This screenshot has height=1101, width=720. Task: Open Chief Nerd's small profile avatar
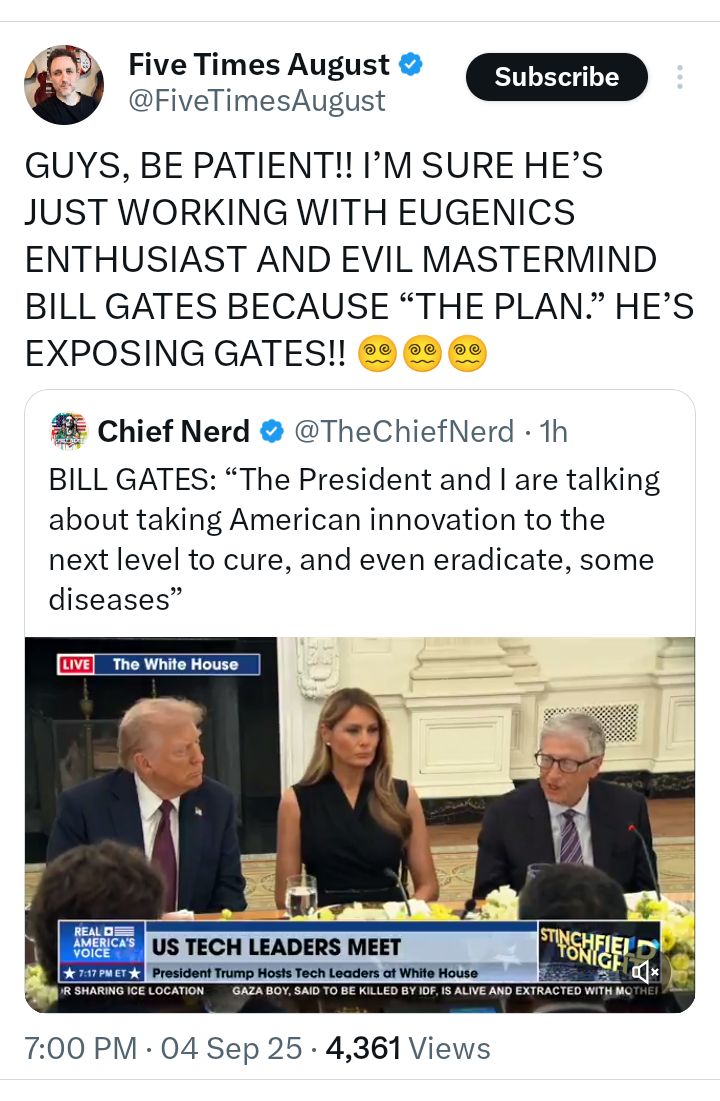pyautogui.click(x=69, y=431)
